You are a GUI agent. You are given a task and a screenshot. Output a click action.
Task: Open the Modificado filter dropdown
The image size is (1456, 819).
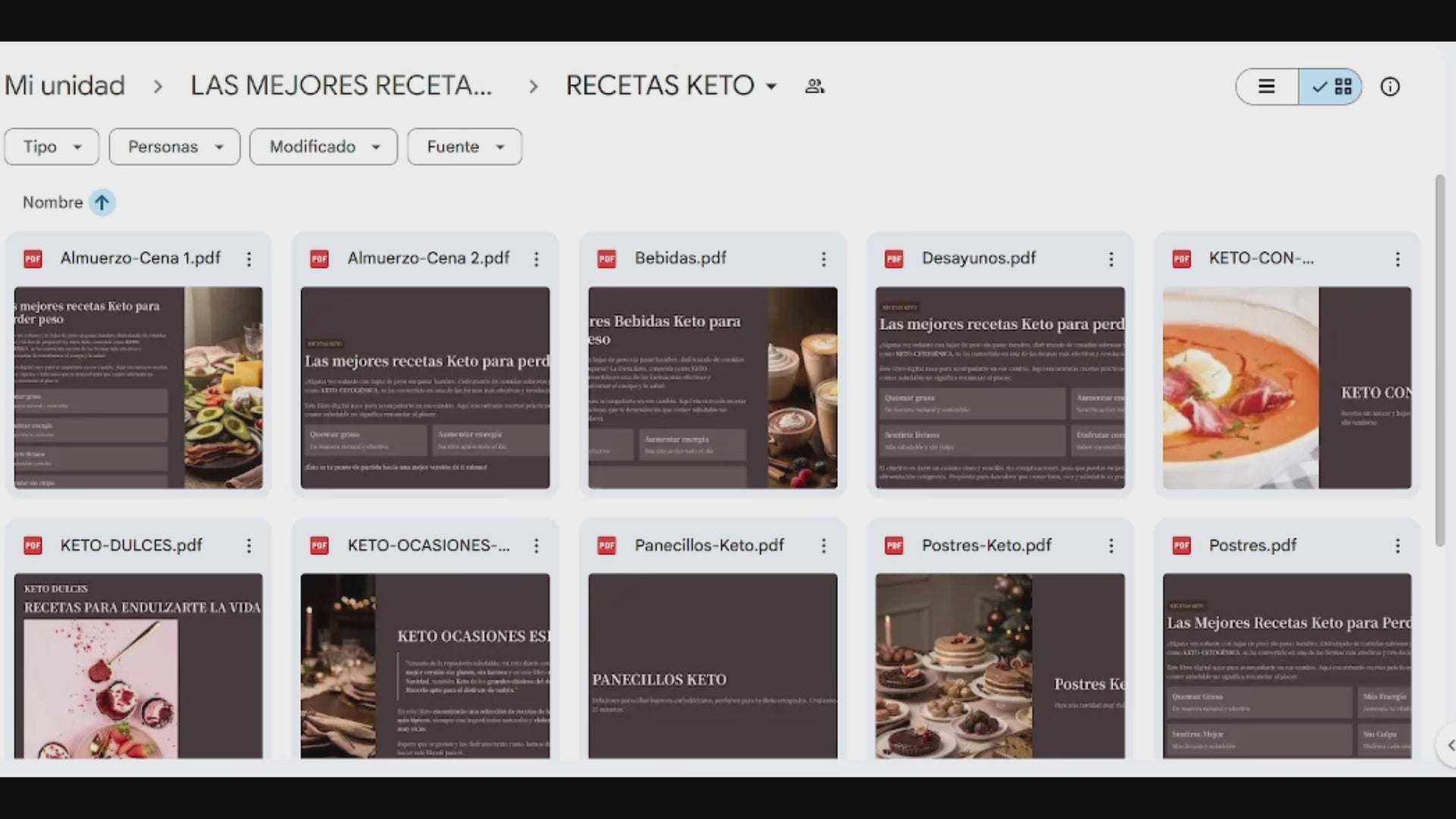[x=323, y=146]
